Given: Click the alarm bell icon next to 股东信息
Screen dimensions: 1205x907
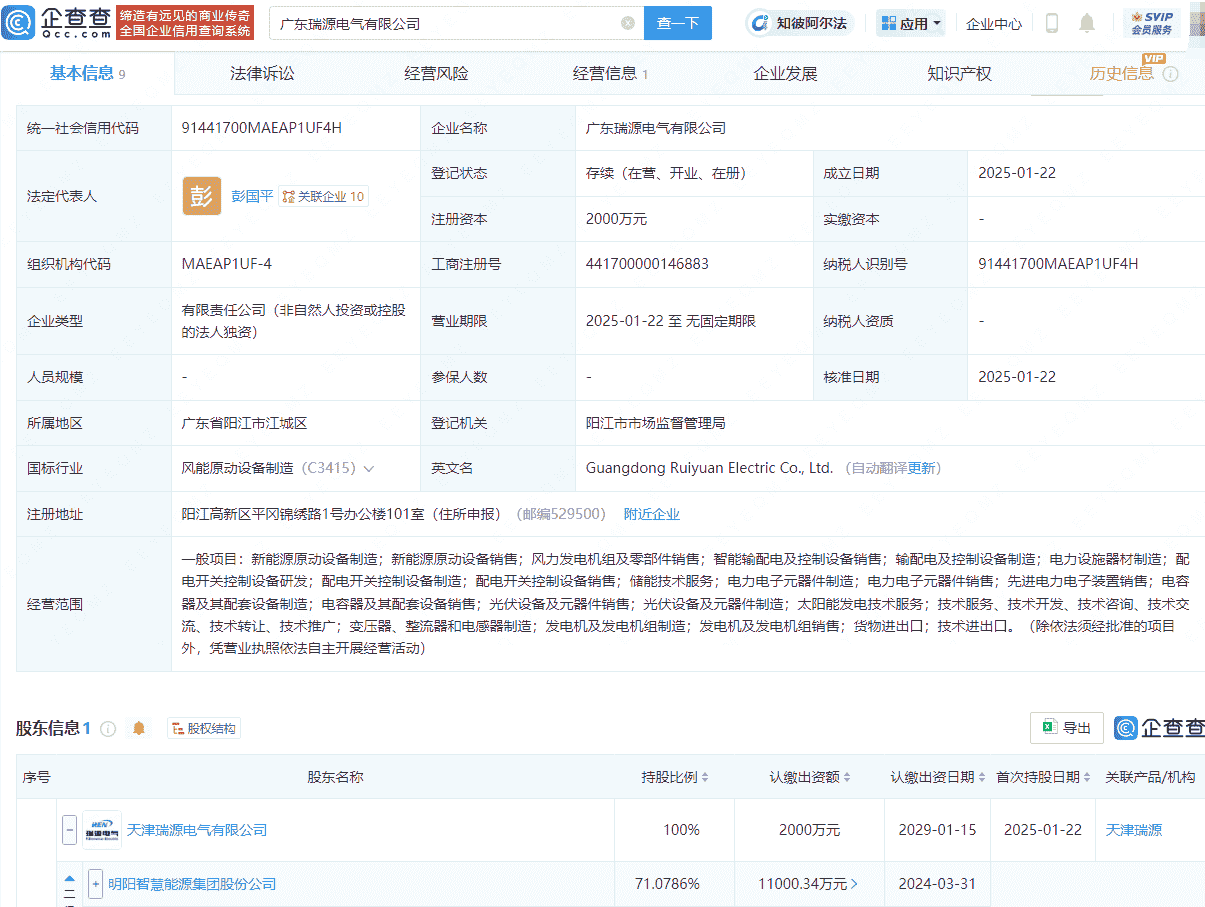Looking at the screenshot, I should [139, 728].
